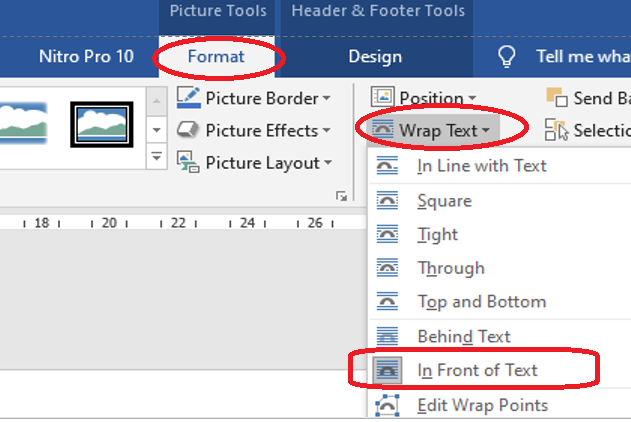Click the Picture Border pencil icon
This screenshot has height=422, width=631.
[x=188, y=98]
